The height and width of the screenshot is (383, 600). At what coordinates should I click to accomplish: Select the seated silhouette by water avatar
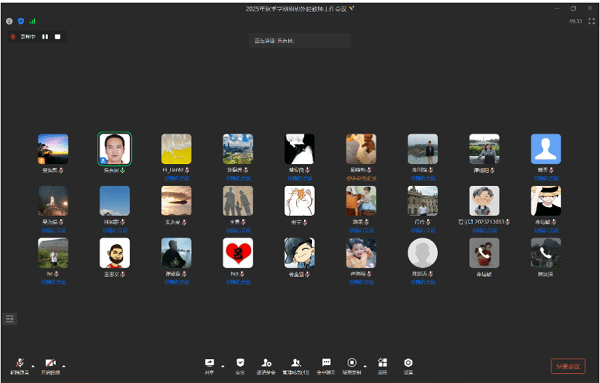[x=176, y=253]
